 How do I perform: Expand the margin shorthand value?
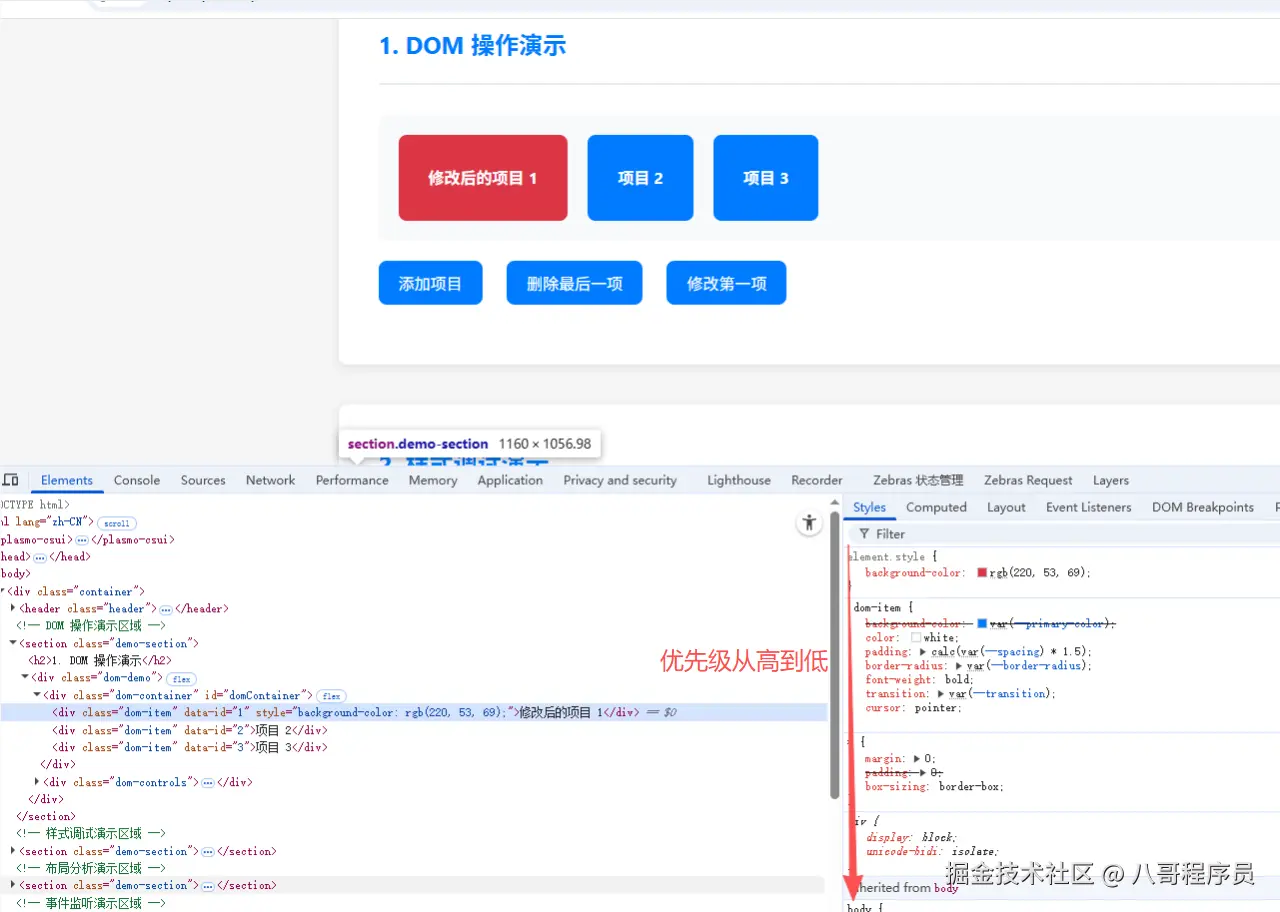pyautogui.click(x=918, y=759)
